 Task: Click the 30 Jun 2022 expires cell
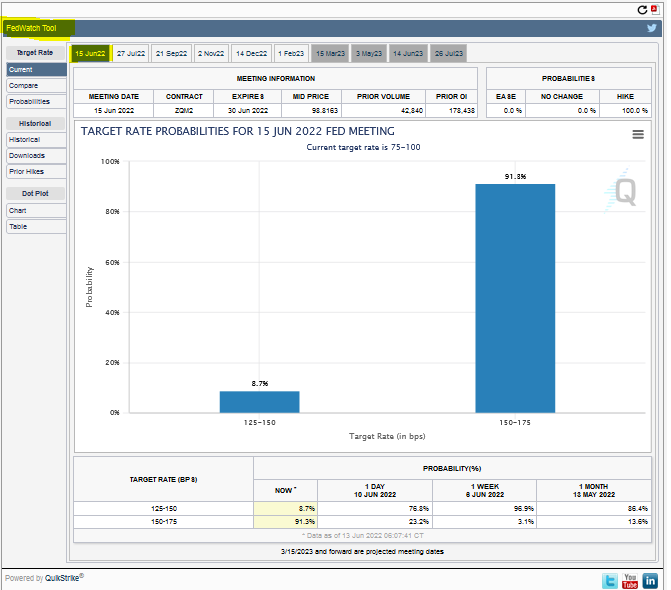[x=248, y=110]
